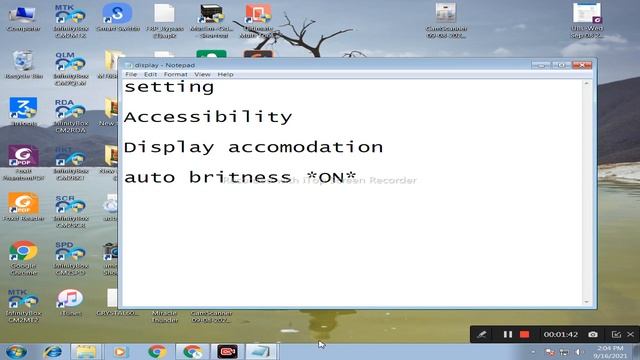
Task: Select the Google Chrome desktop icon
Action: point(23,258)
